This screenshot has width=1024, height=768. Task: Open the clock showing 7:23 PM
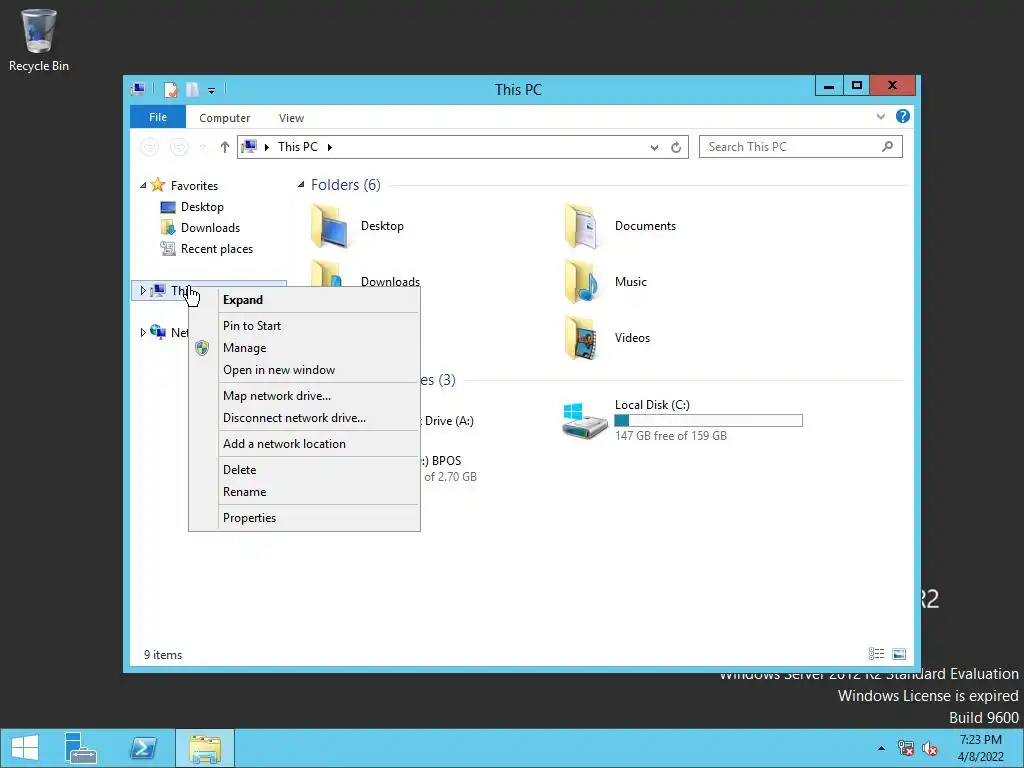point(980,748)
